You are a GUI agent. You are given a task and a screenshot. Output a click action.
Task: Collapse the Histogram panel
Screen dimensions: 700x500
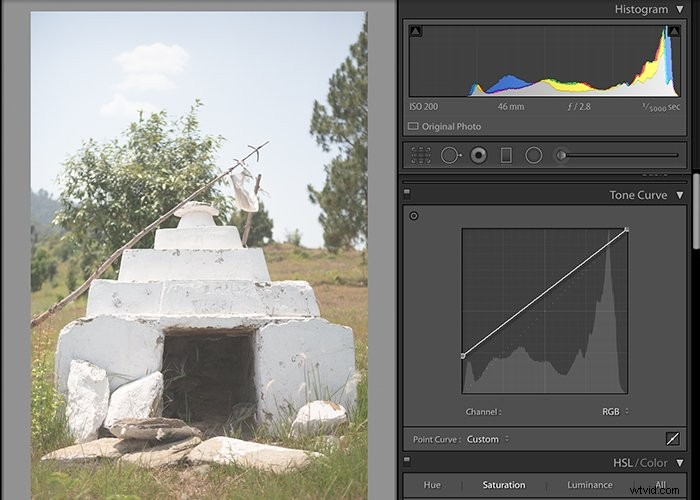tap(680, 9)
